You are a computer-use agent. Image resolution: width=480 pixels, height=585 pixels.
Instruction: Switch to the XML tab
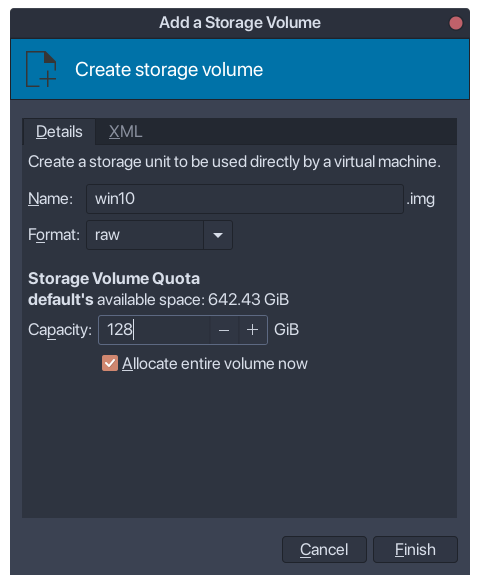pos(125,132)
